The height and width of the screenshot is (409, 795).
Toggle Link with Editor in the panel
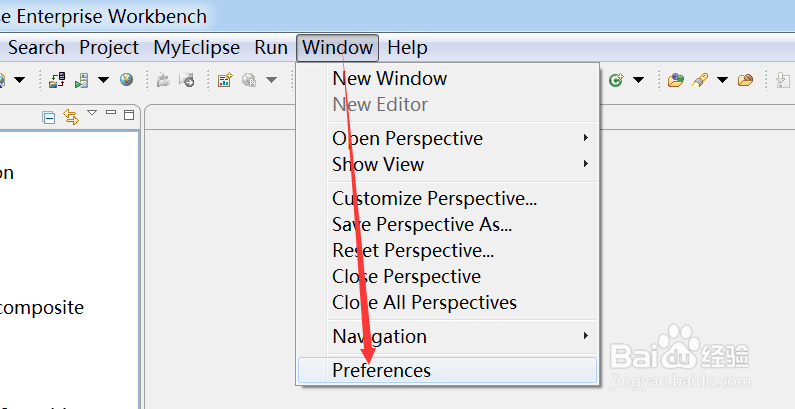click(70, 117)
